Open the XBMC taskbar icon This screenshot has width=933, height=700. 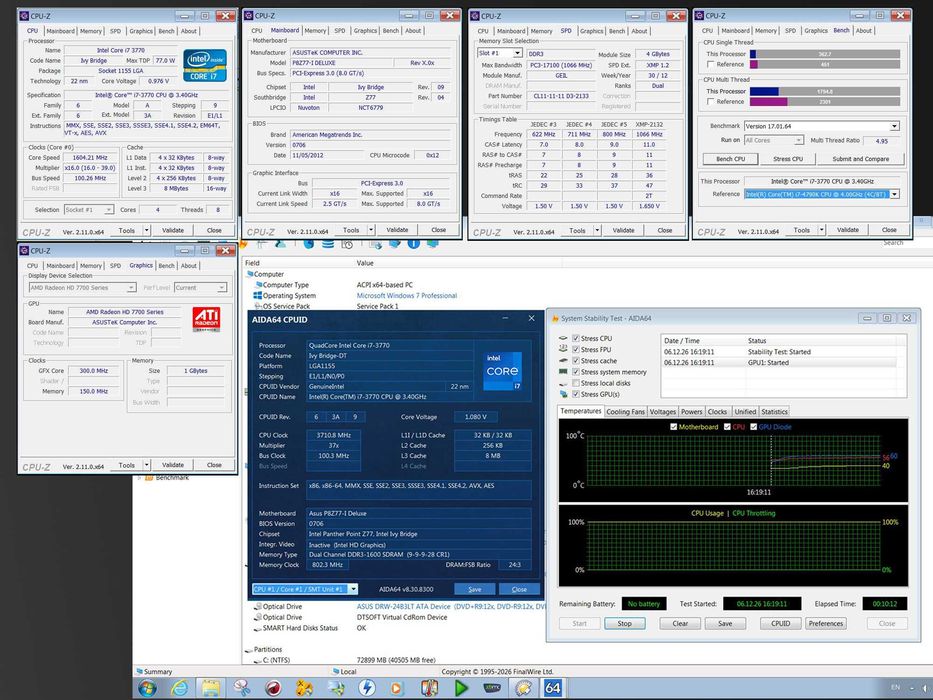491,689
